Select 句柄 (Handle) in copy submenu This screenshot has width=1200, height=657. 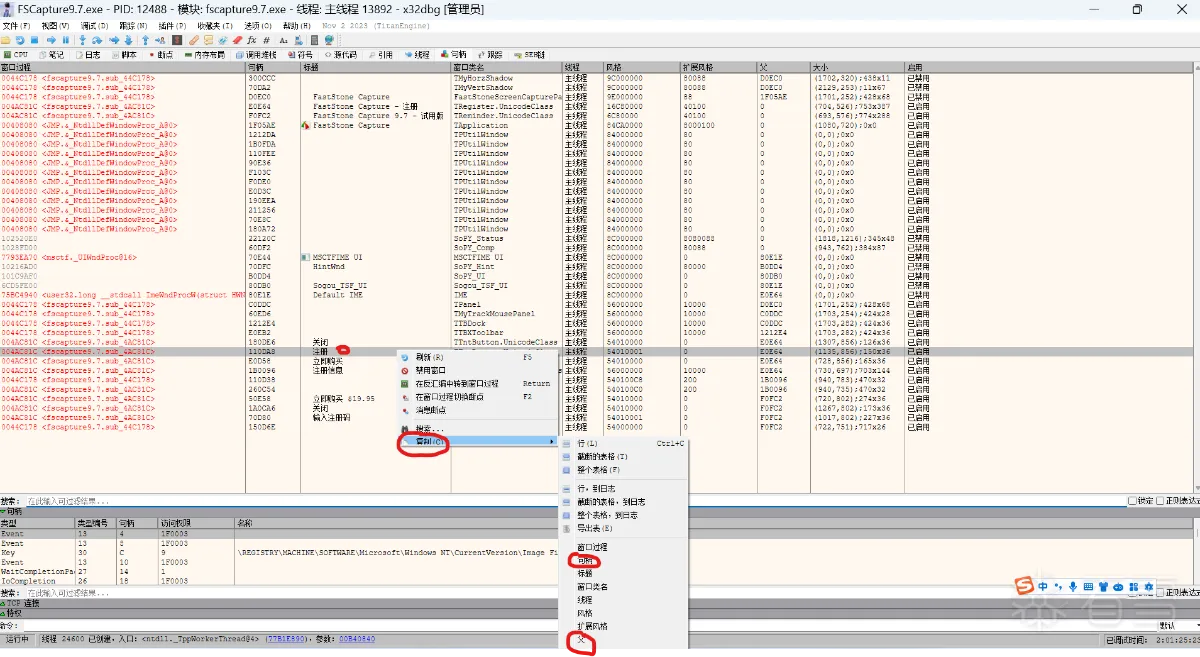[x=623, y=561]
